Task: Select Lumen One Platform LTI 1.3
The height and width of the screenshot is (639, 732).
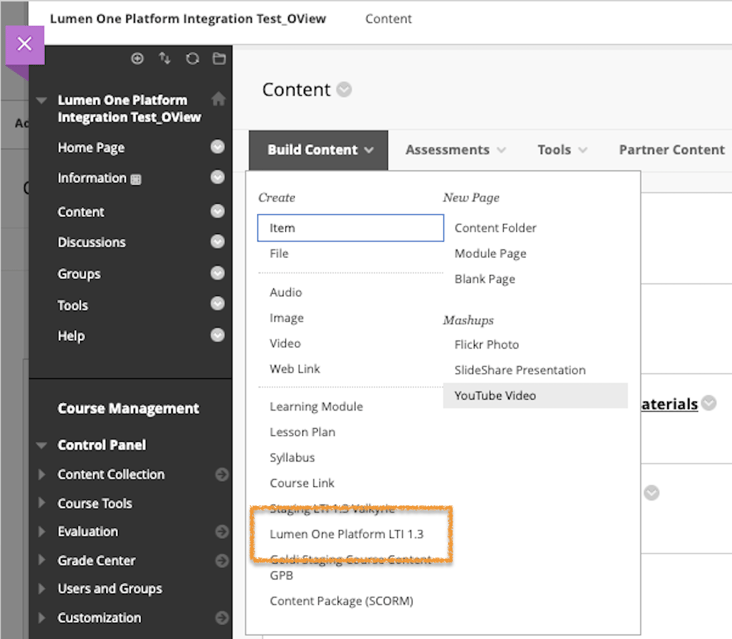Action: coord(346,534)
